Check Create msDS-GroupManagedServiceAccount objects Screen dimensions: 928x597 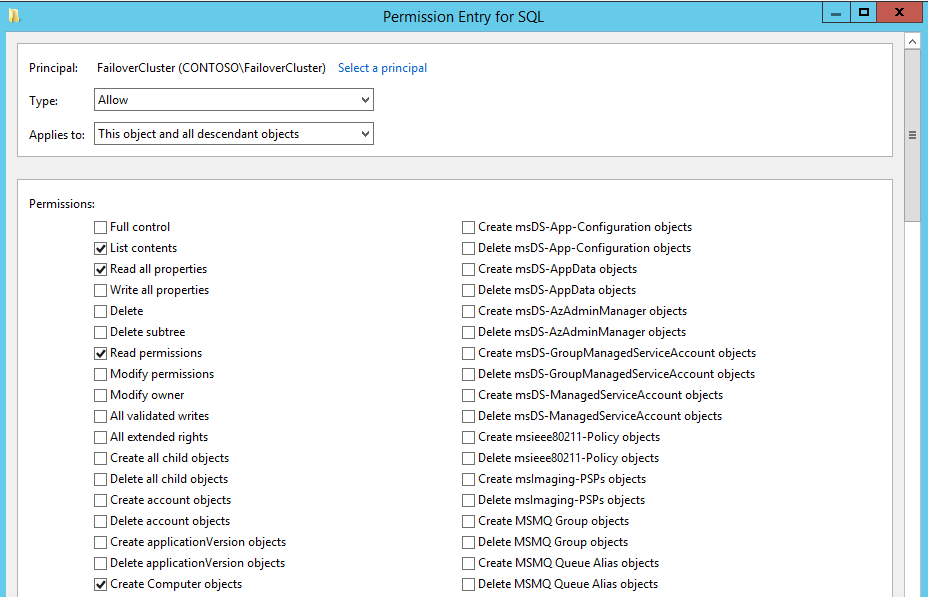coord(468,353)
